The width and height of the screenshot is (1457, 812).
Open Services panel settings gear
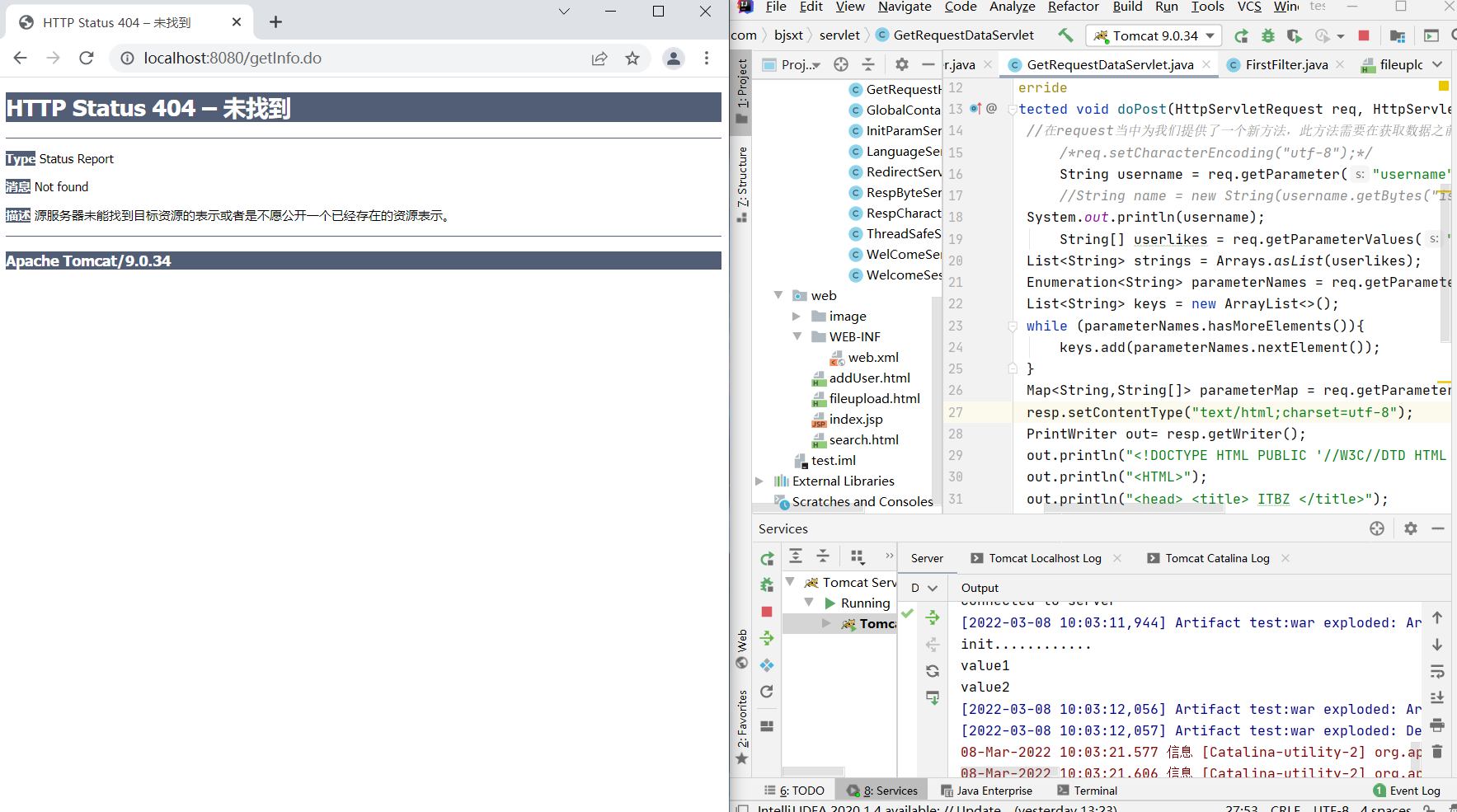[1411, 528]
